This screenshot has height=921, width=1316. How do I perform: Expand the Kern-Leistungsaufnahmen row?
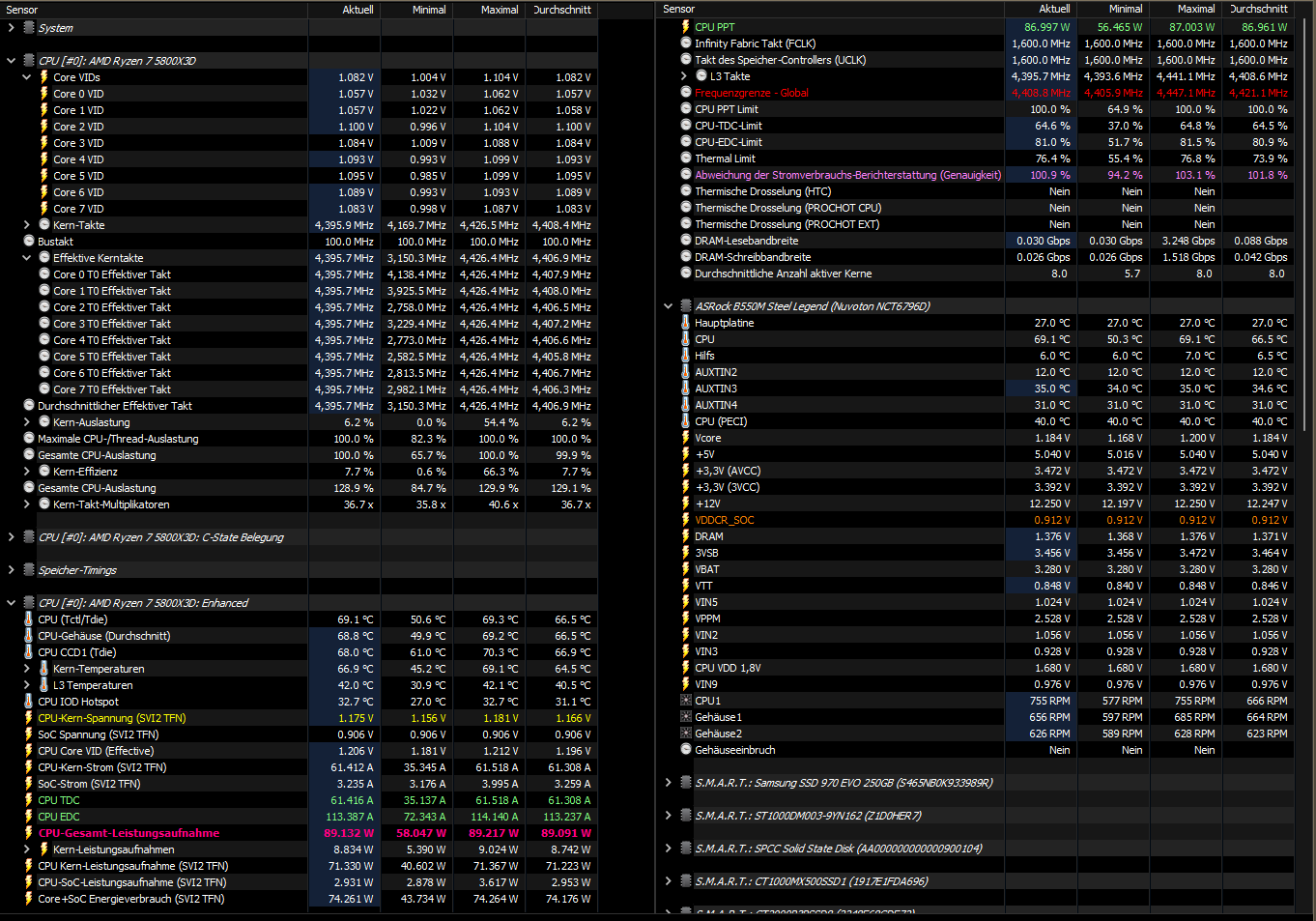[27, 849]
